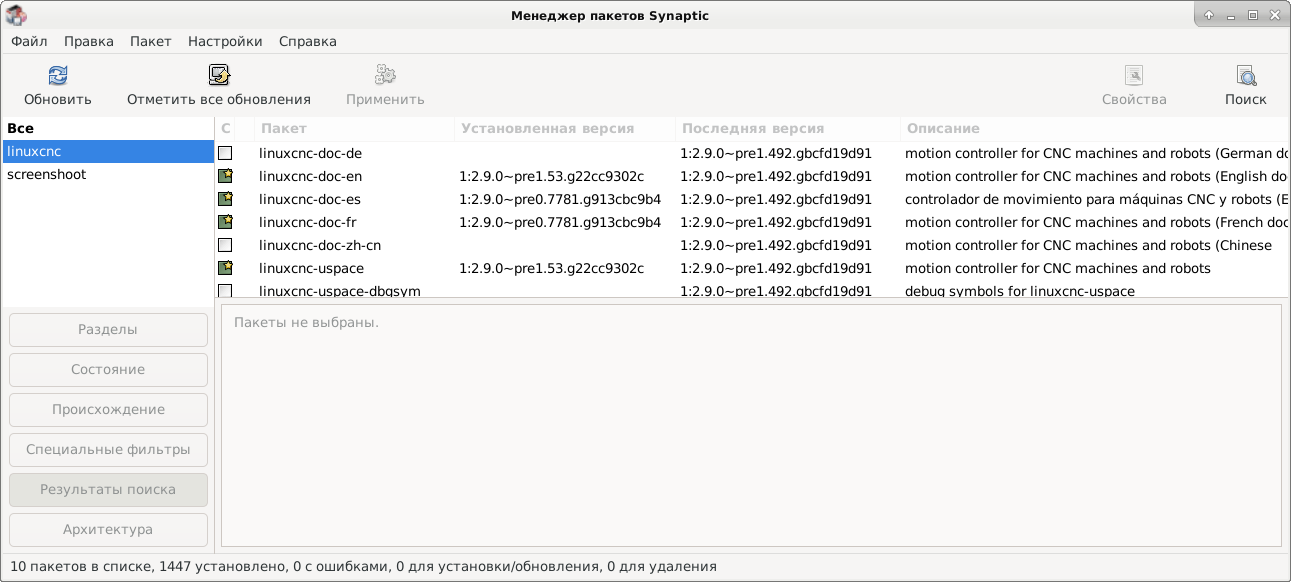Mark the linuxcnc-doc-de checkbox
The height and width of the screenshot is (582, 1291).
coord(225,153)
